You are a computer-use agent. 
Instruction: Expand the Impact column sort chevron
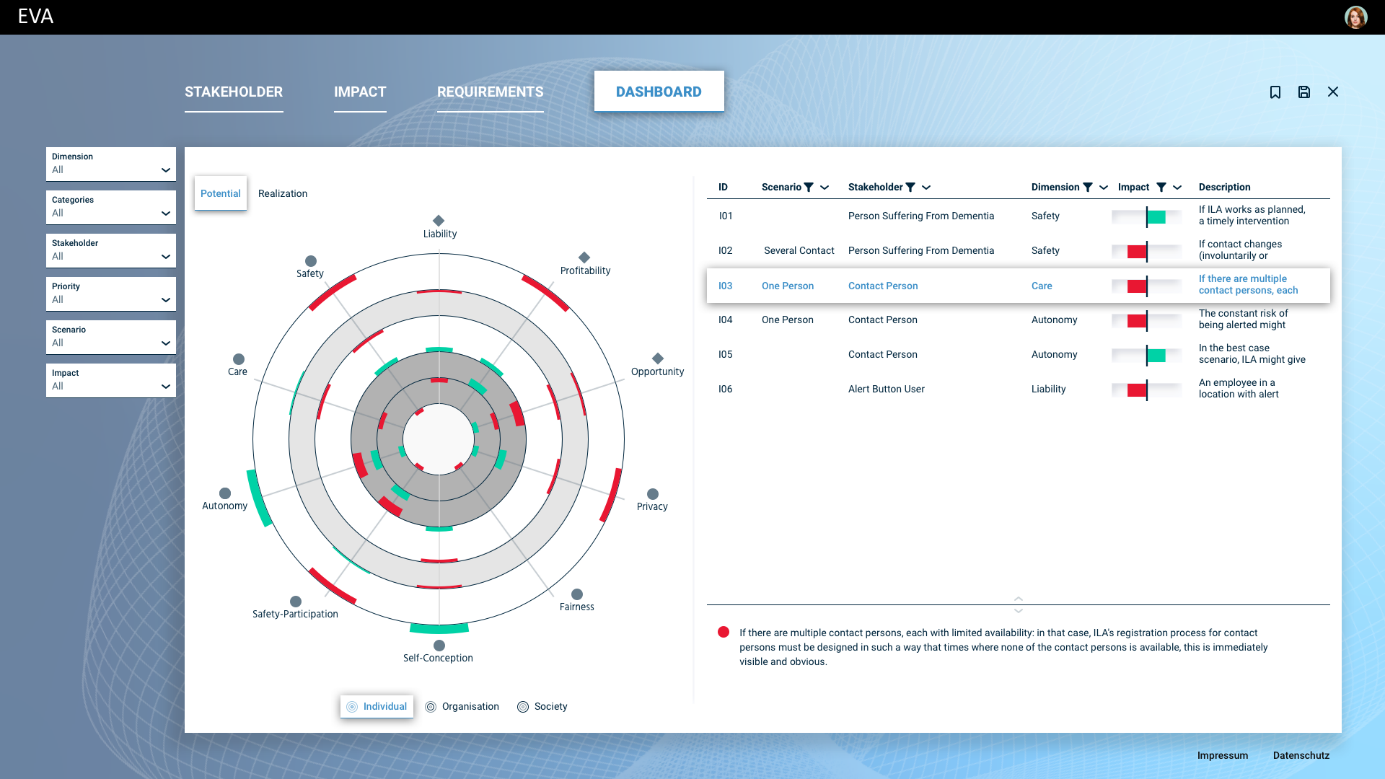1177,187
